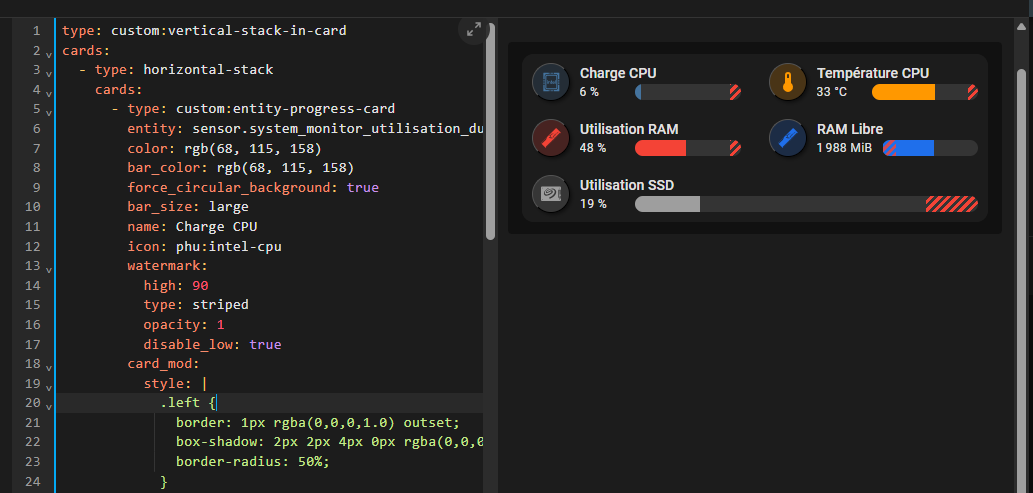1033x493 pixels.
Task: Collapse the horizontal-stack block at line 3
Action: click(x=48, y=73)
